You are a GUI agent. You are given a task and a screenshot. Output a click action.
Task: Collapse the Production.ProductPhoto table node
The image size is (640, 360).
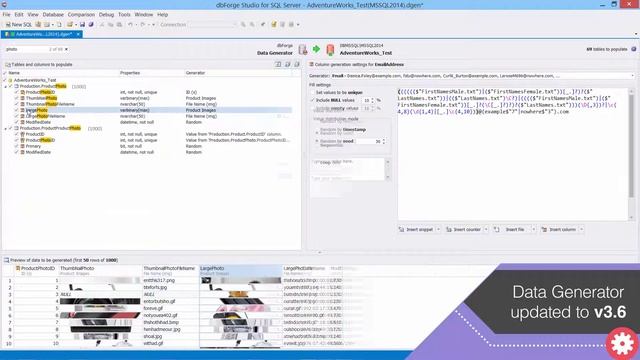coord(5,87)
